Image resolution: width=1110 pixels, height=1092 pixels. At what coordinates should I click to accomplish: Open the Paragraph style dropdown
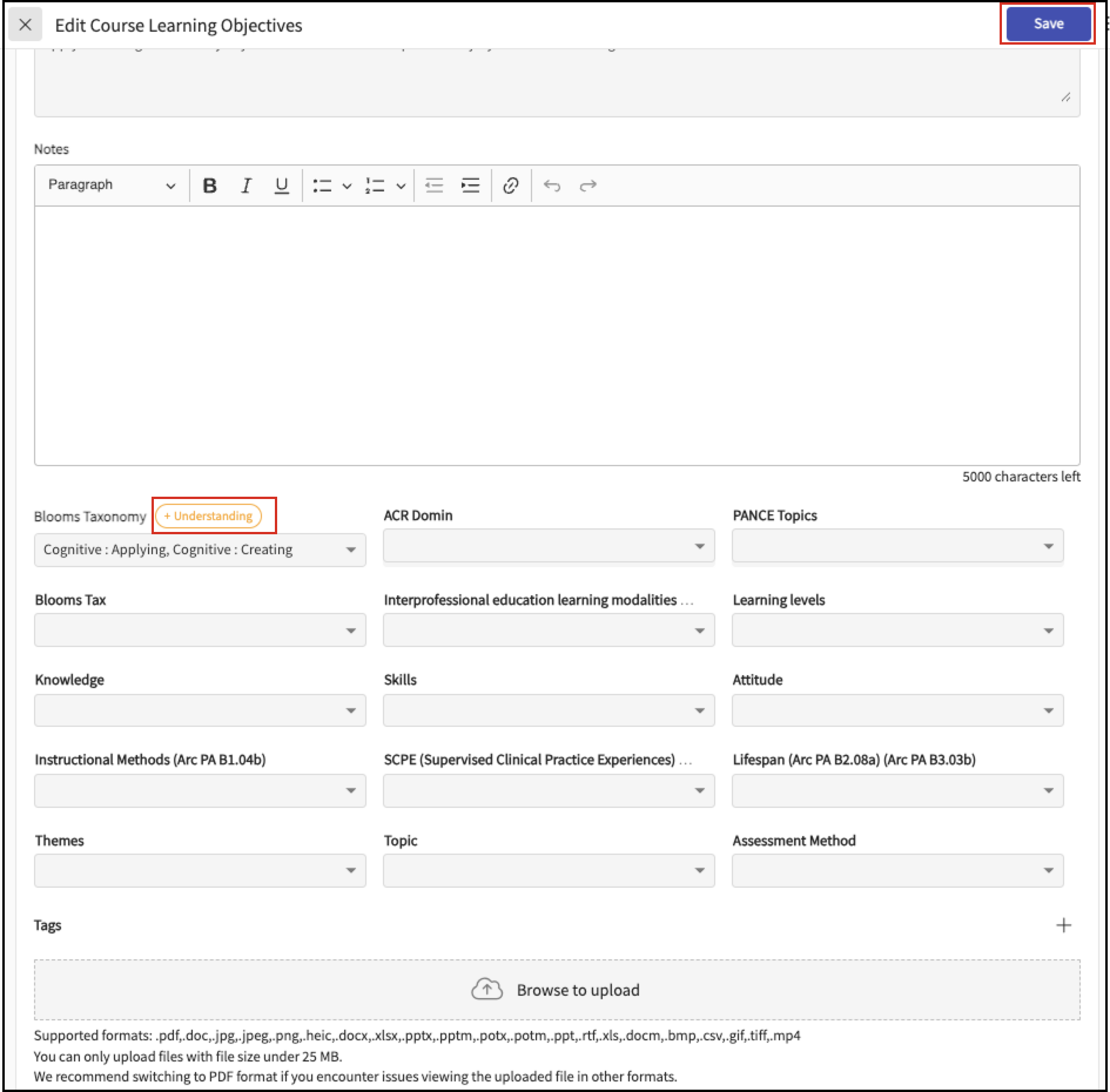pyautogui.click(x=112, y=186)
